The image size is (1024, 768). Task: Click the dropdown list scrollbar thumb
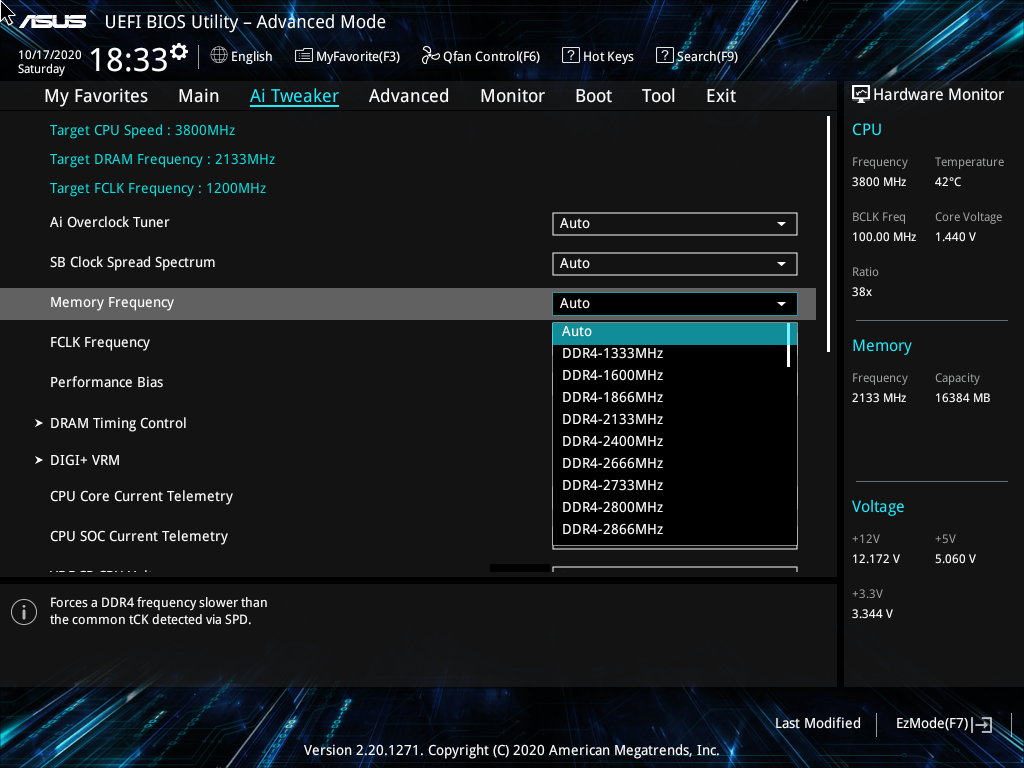[789, 345]
